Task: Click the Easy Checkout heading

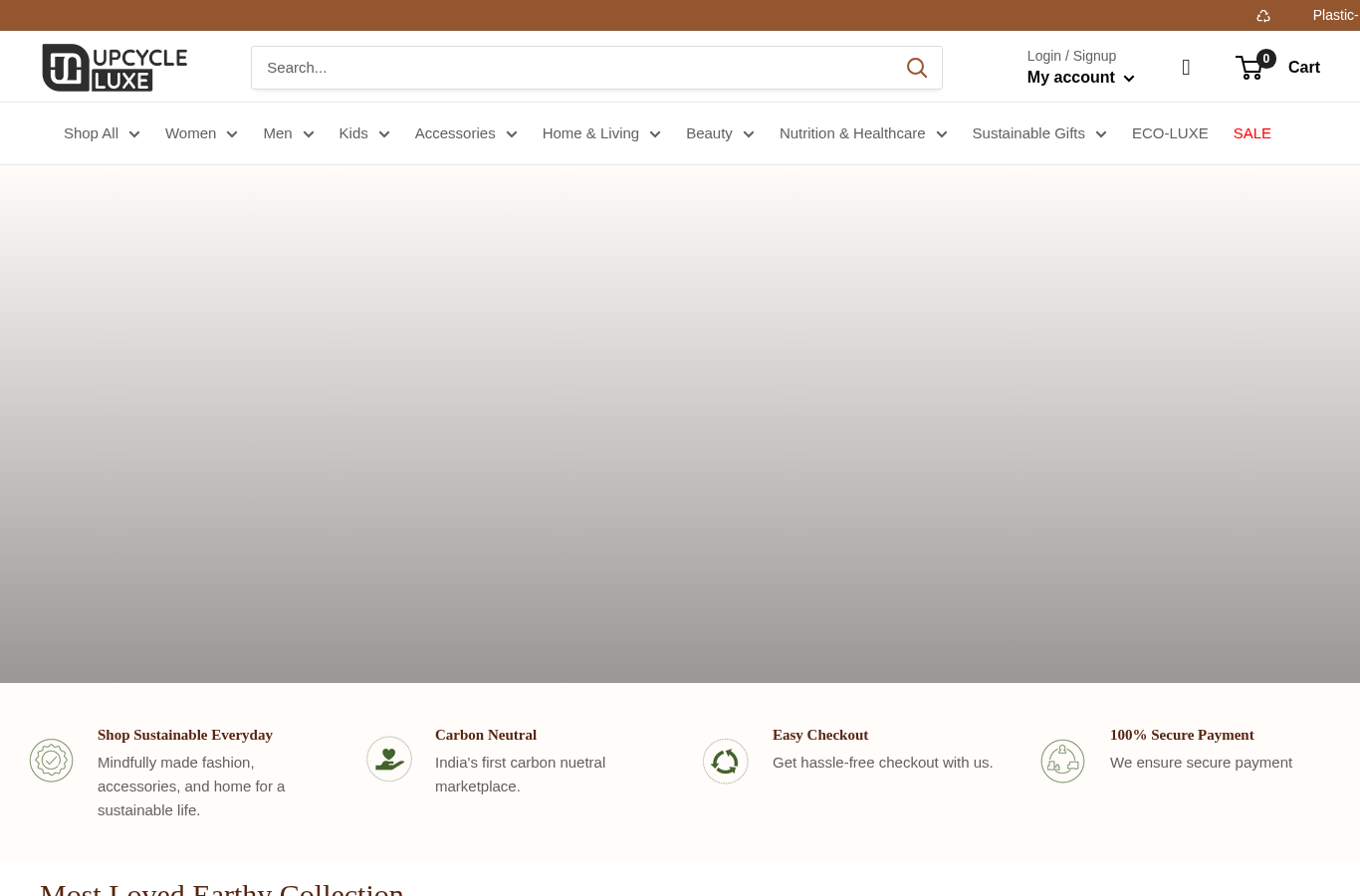Action: (x=820, y=735)
